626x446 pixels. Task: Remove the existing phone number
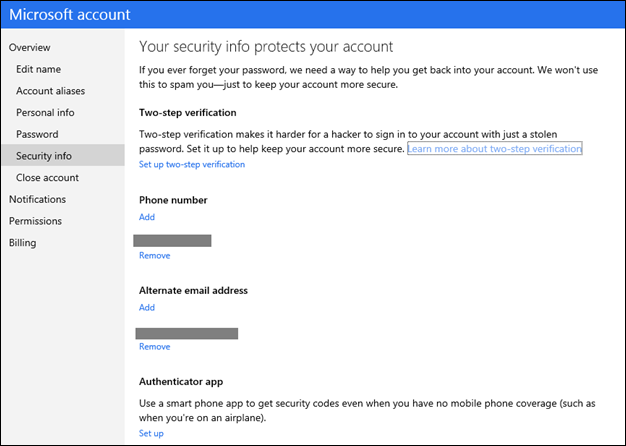click(155, 256)
